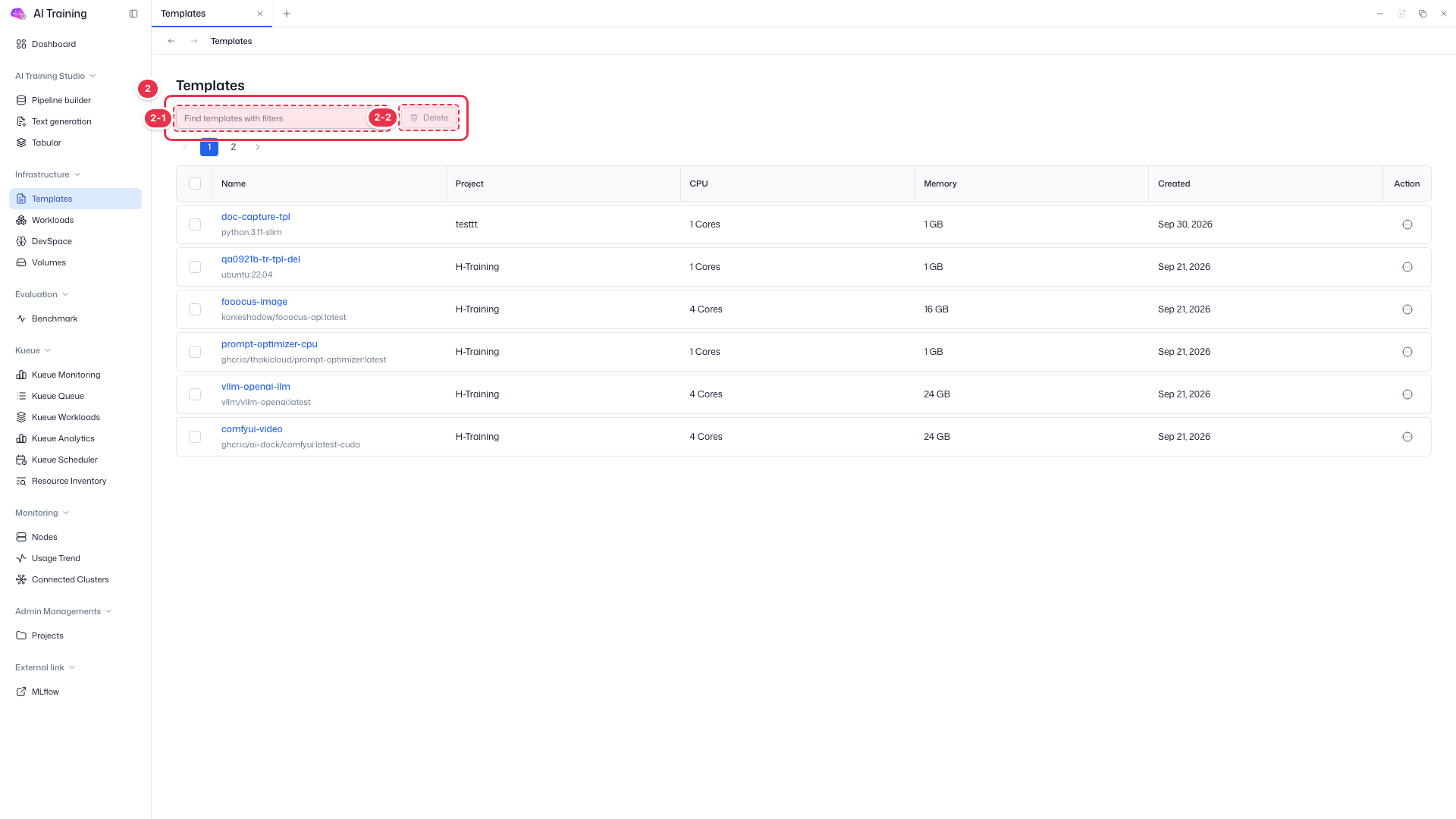1456x819 pixels.
Task: Open the vllm-openai-llm template link
Action: coord(256,387)
